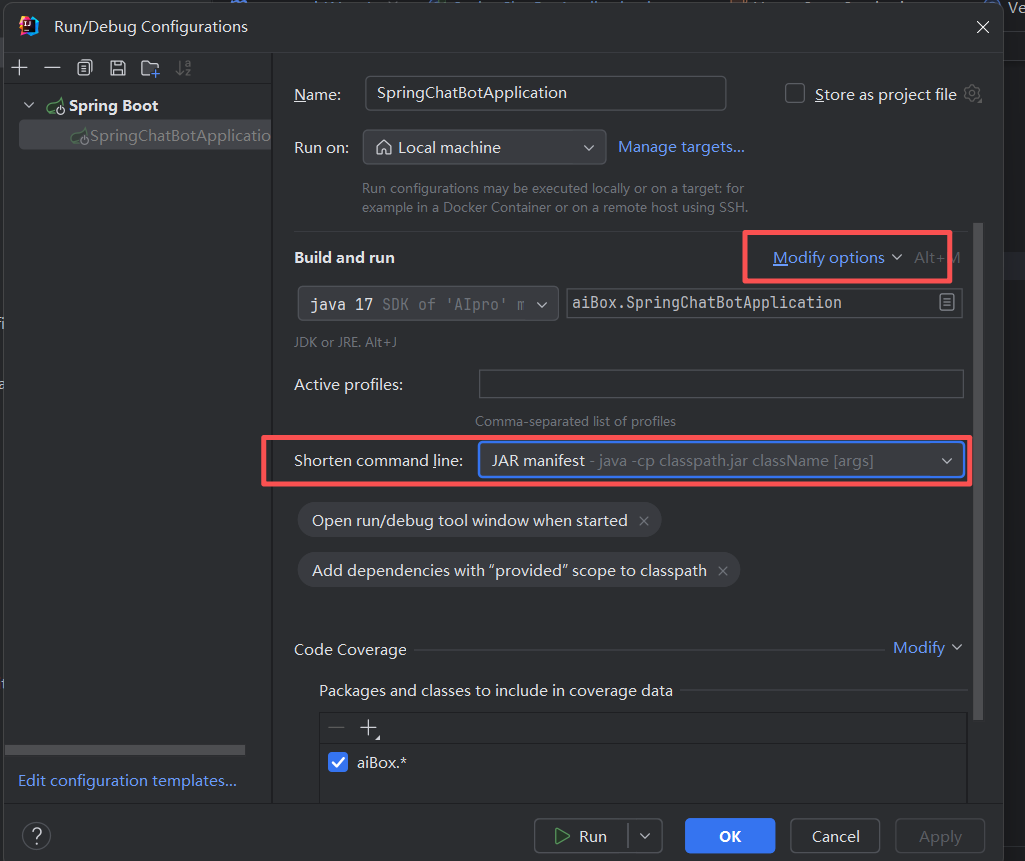
Task: Uncheck the aiBox.* coverage pattern
Action: 338,762
